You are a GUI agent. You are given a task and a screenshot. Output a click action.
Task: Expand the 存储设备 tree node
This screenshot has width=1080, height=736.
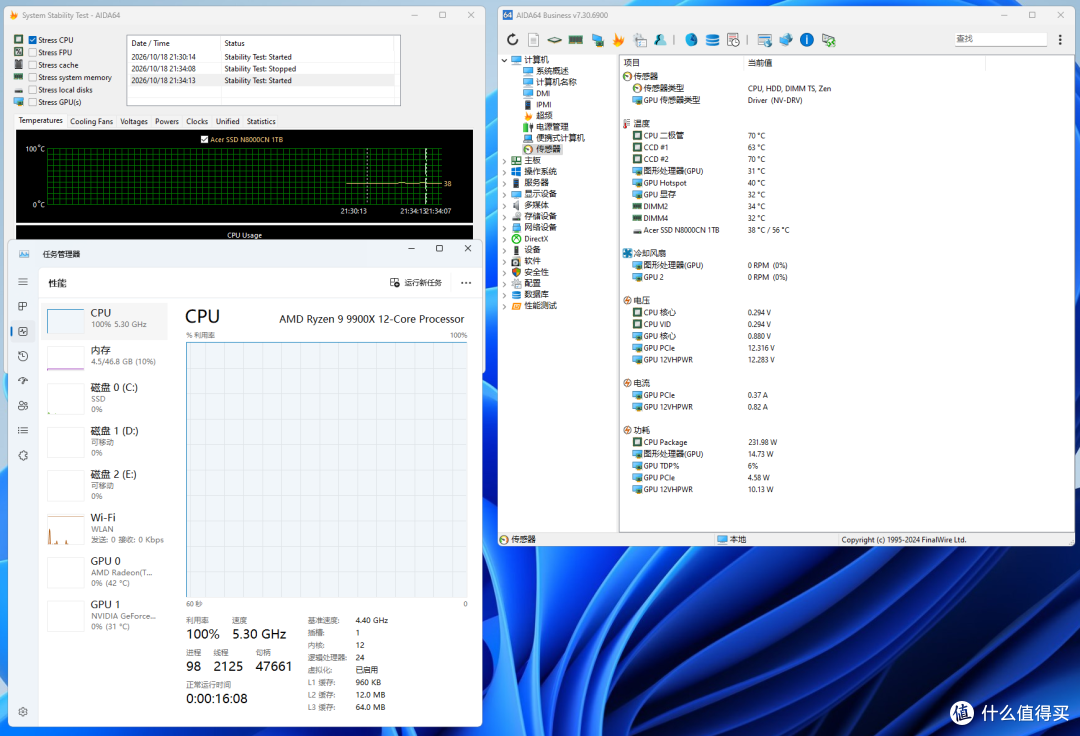504,216
